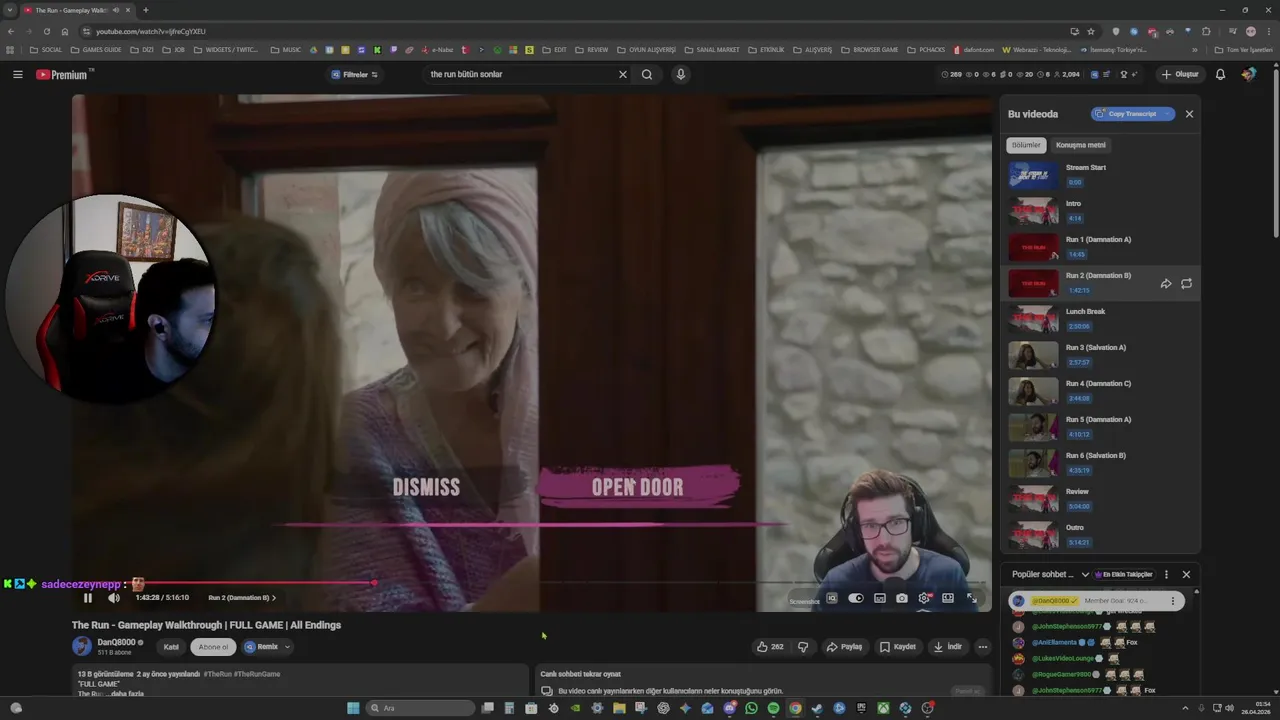Open the GAMES GUIDE bookmarks folder
The width and height of the screenshot is (1280, 720).
96,49
